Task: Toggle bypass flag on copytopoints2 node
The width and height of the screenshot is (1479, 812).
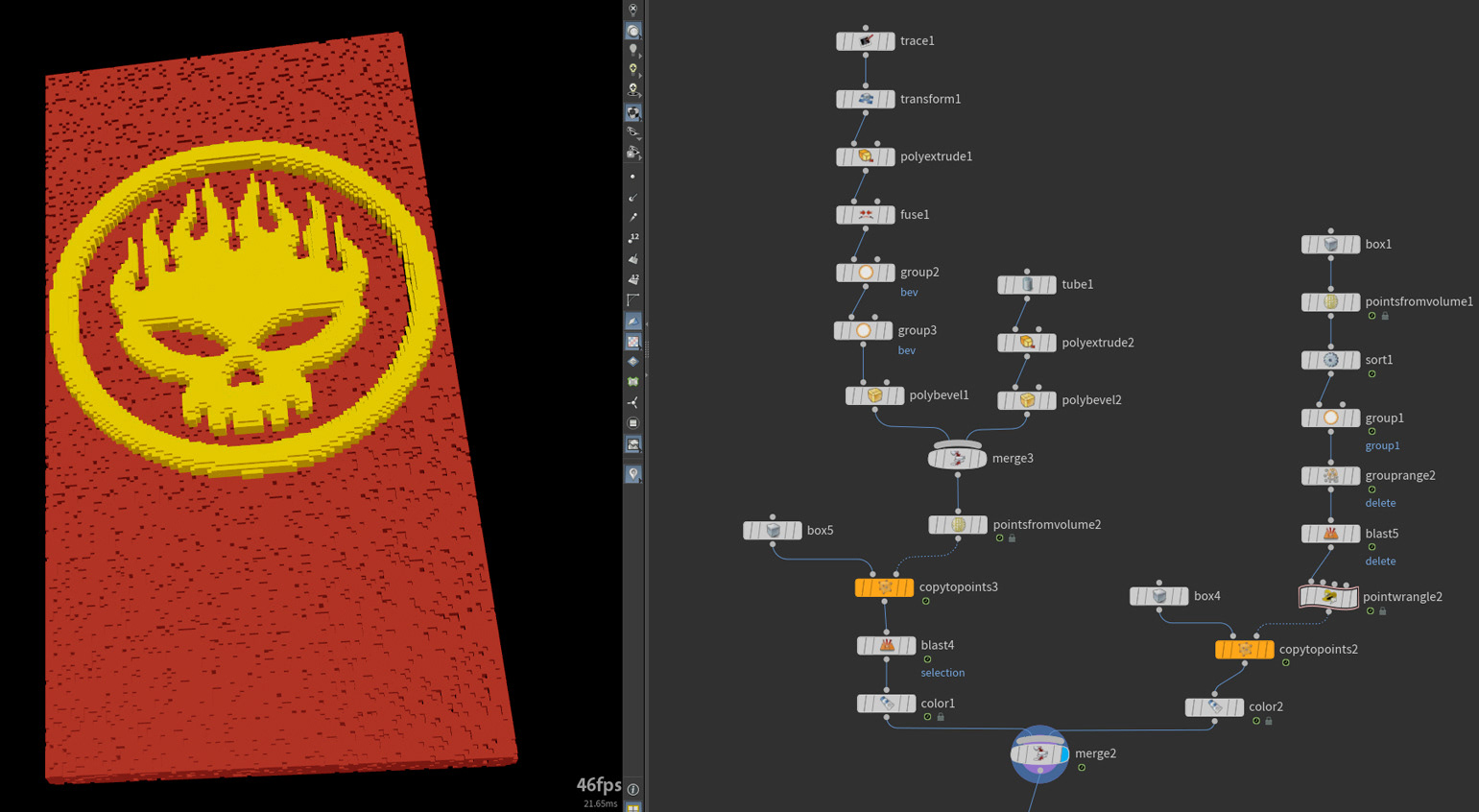Action: 1221,650
